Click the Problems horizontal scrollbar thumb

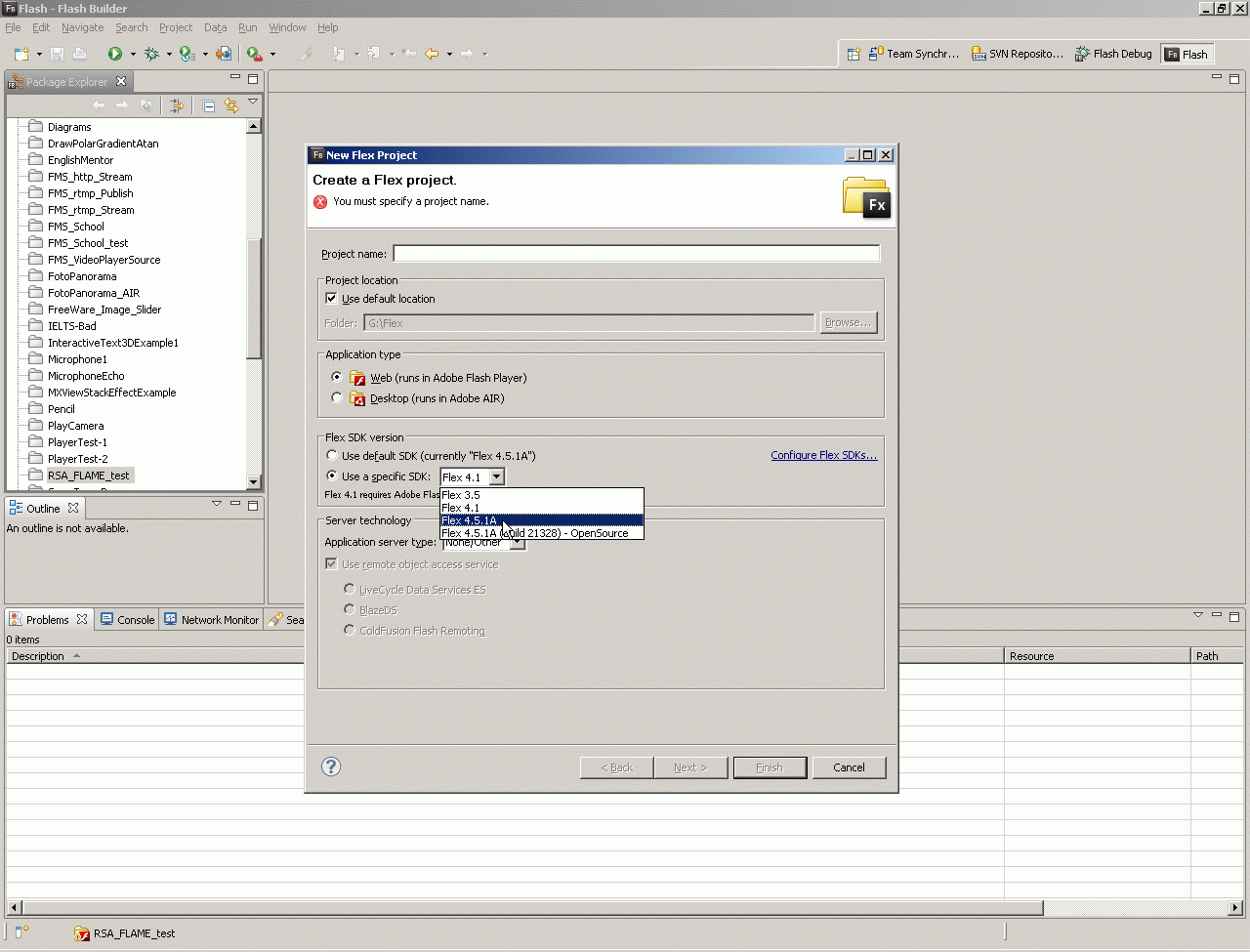click(531, 907)
